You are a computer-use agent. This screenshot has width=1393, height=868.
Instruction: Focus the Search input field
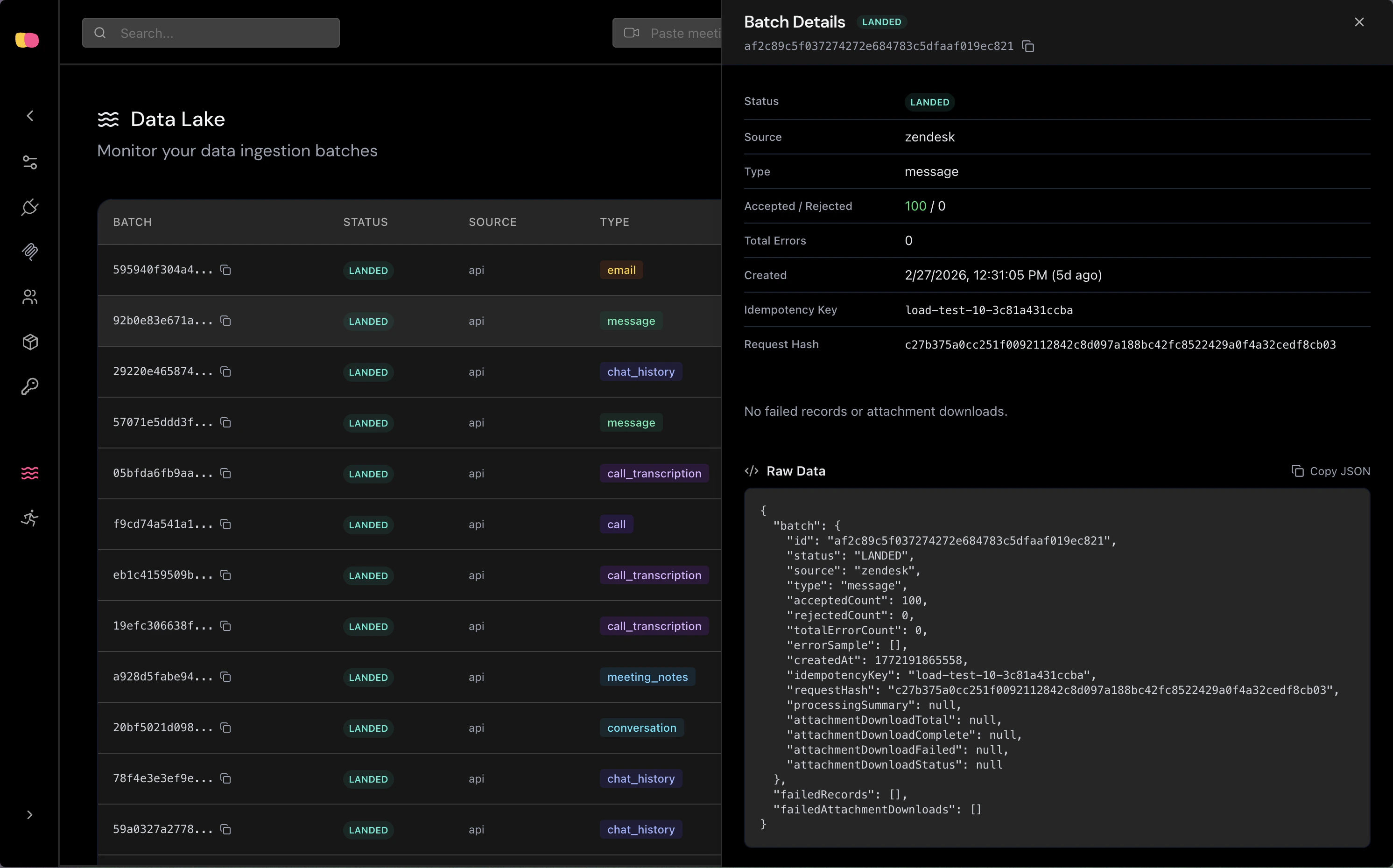point(211,33)
